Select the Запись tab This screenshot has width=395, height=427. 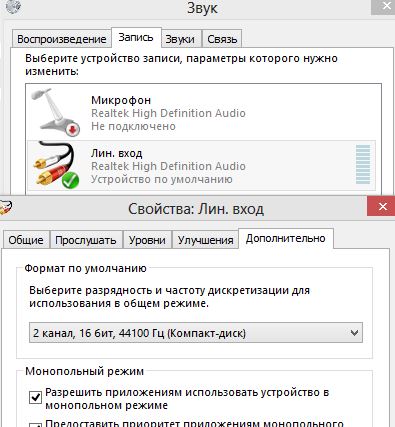(x=136, y=37)
